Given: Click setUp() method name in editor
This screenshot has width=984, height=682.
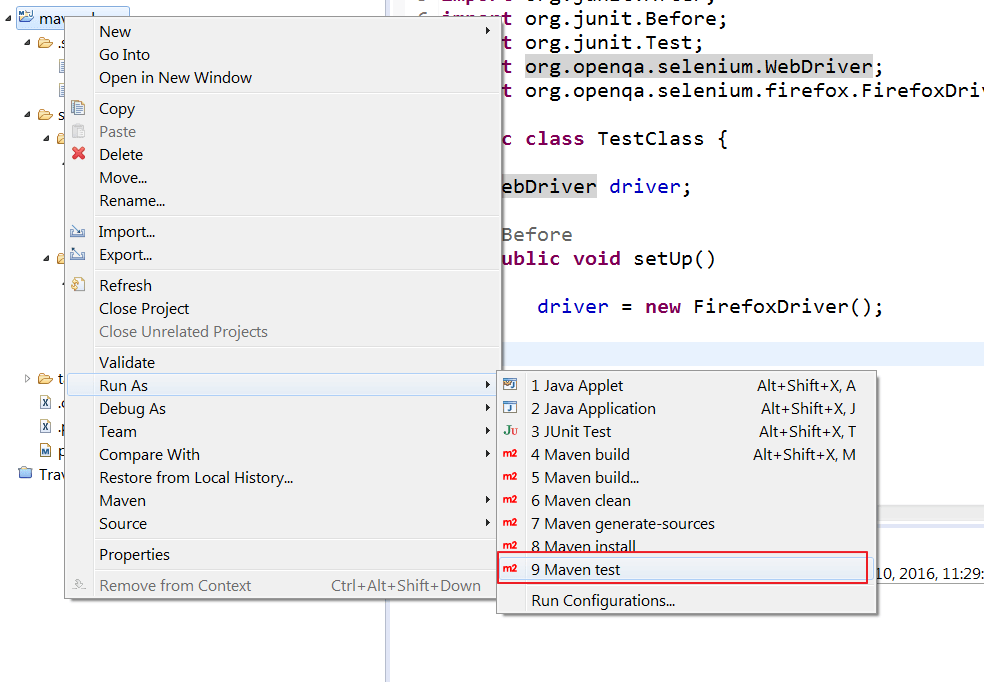Looking at the screenshot, I should pyautogui.click(x=674, y=258).
